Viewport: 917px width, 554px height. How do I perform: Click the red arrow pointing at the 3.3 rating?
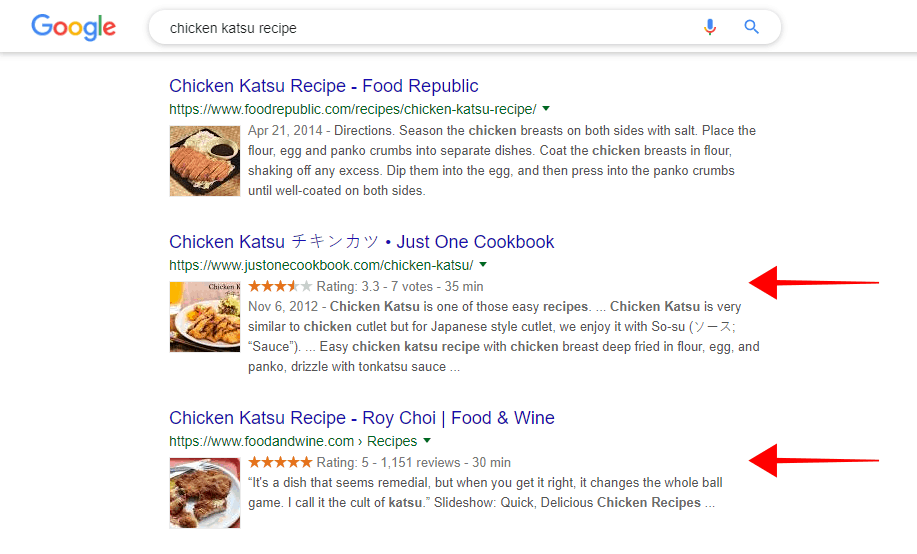point(812,283)
